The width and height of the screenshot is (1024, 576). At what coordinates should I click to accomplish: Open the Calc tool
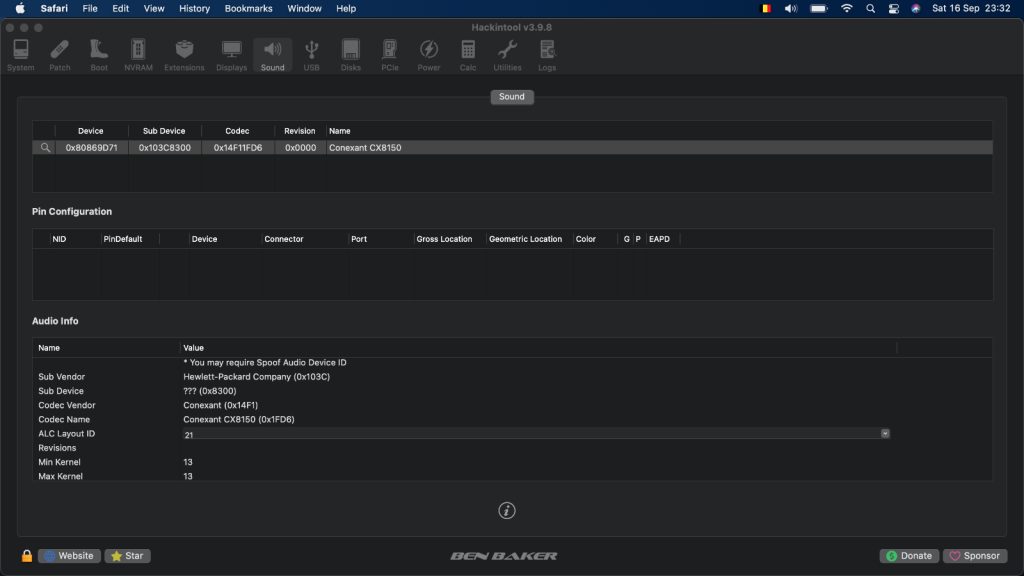tap(468, 55)
